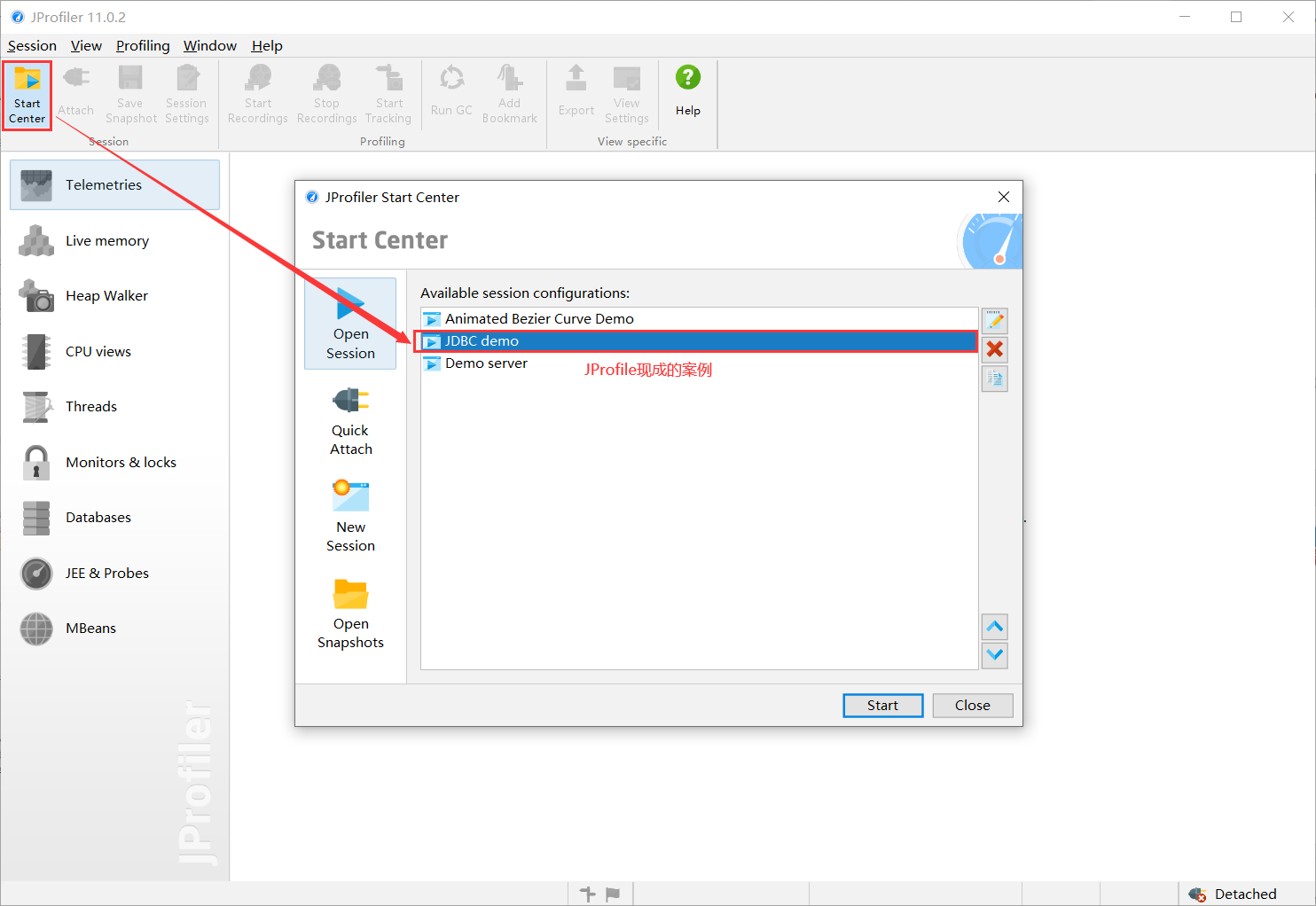Open the Profiling menu
This screenshot has width=1316, height=906.
pyautogui.click(x=143, y=46)
